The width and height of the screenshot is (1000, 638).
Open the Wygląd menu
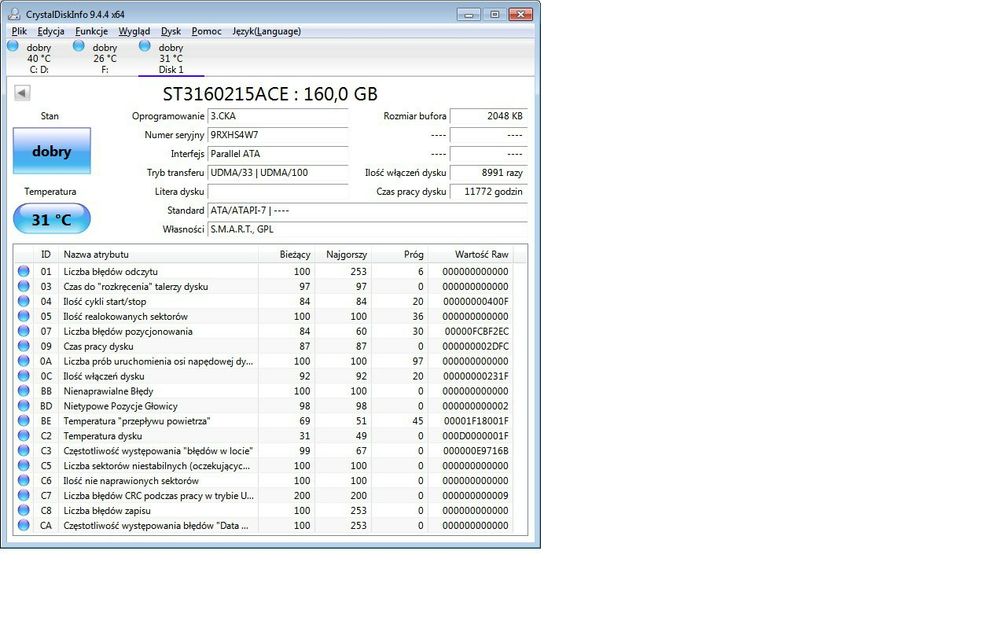point(134,31)
